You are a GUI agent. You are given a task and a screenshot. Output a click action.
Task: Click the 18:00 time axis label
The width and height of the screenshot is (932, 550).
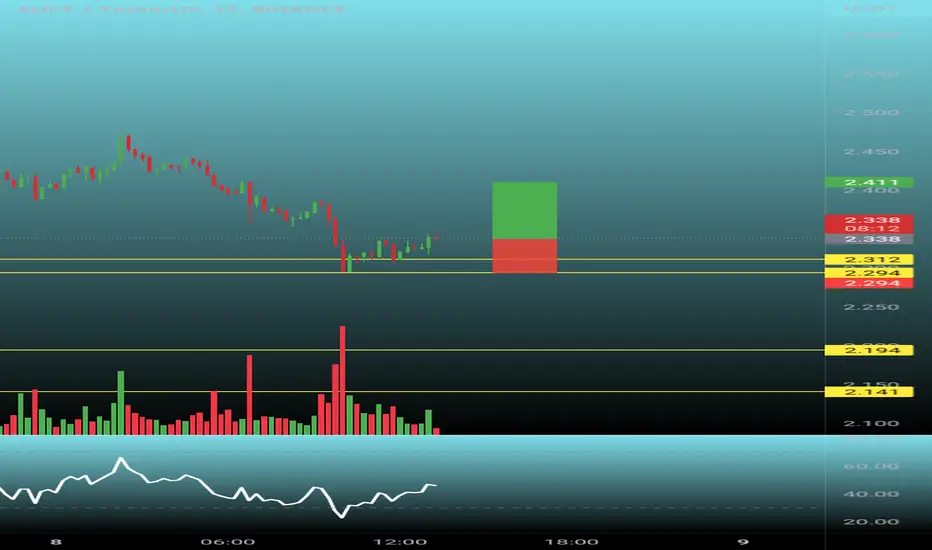[571, 542]
